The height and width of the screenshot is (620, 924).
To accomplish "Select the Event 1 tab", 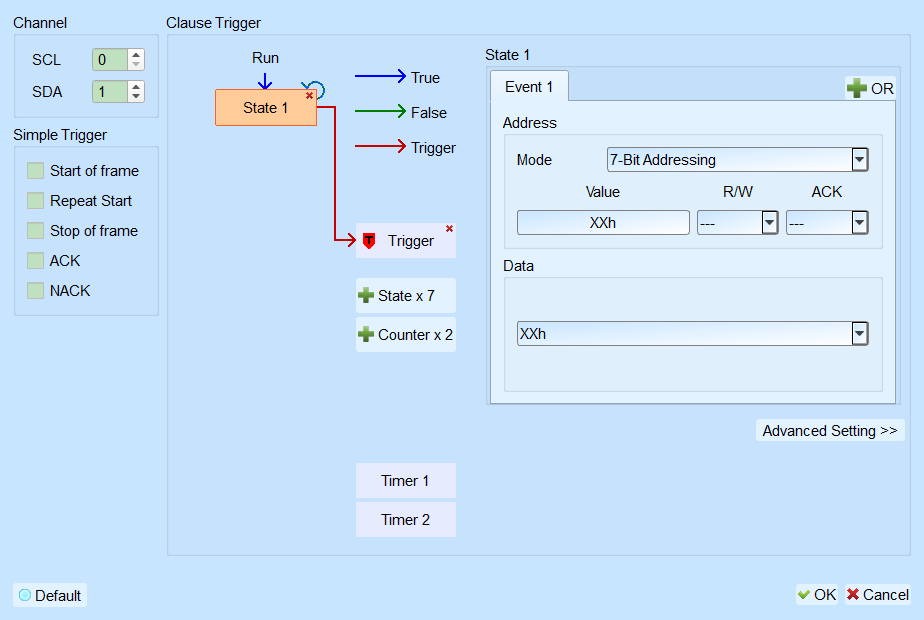I will [529, 87].
